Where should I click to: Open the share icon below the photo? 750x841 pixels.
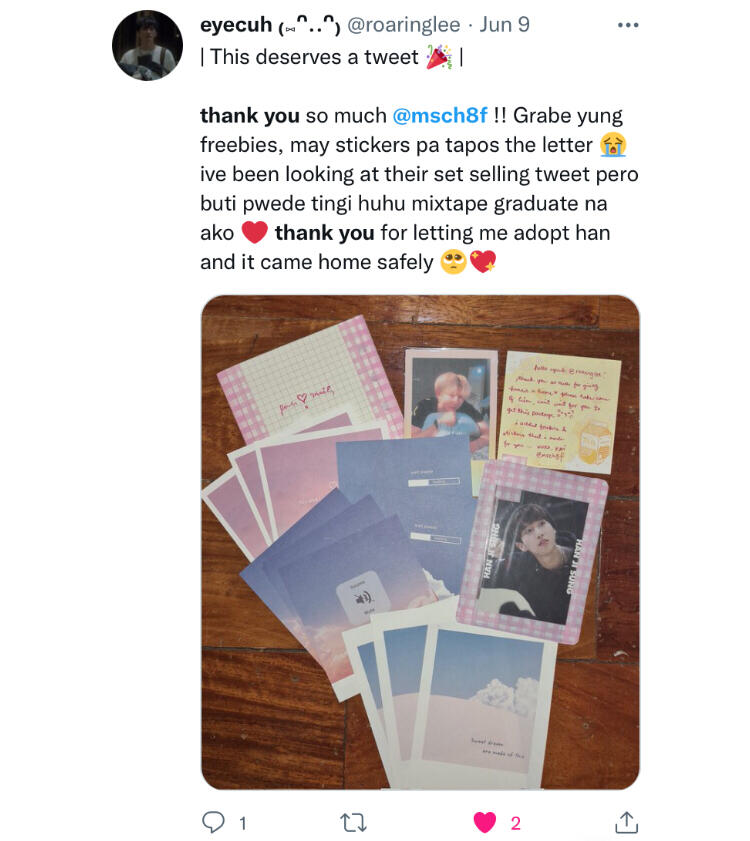coord(626,822)
